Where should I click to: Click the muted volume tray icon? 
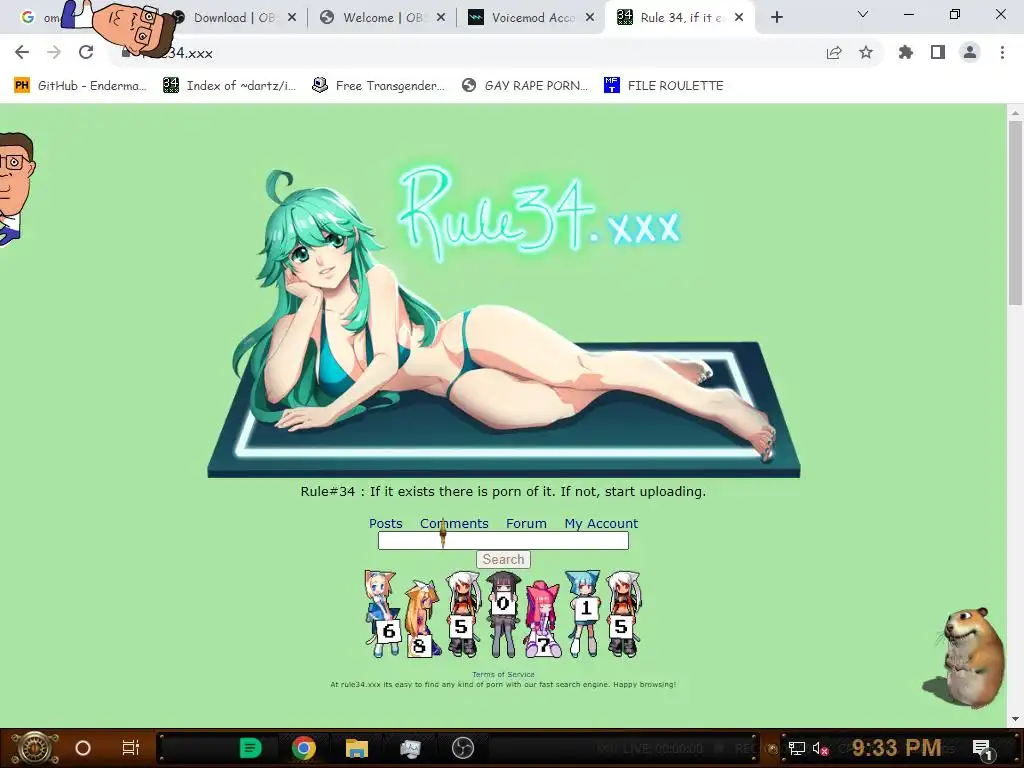point(820,748)
